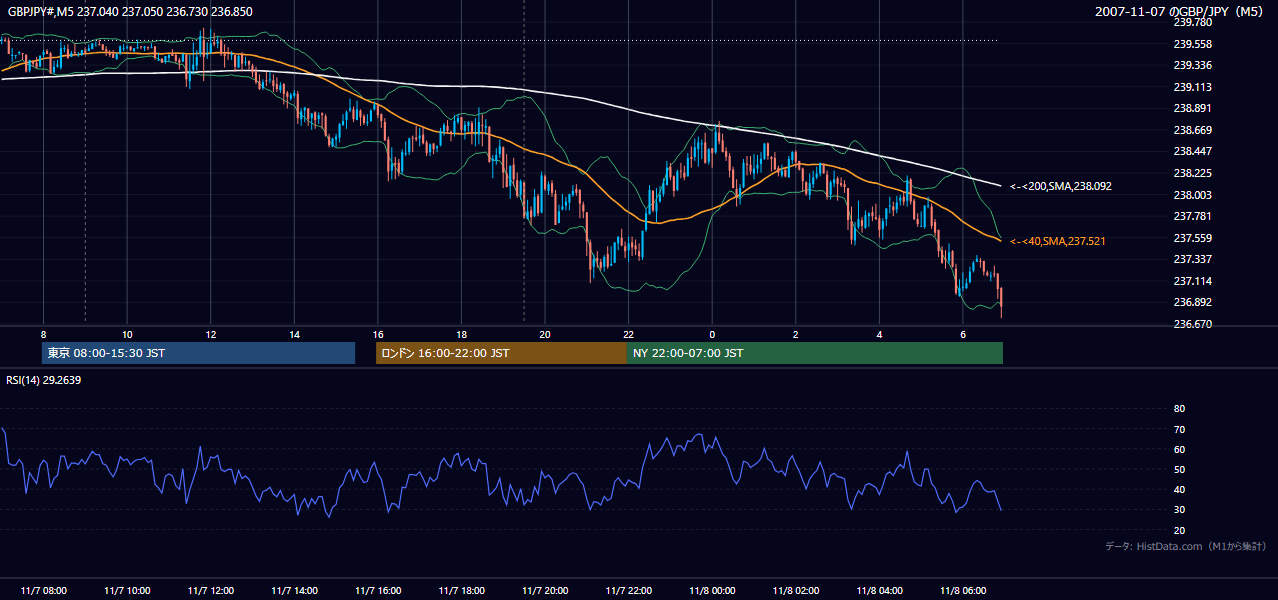Select the 40 SMA label 237.521
Viewport: 1278px width, 600px height.
1058,241
